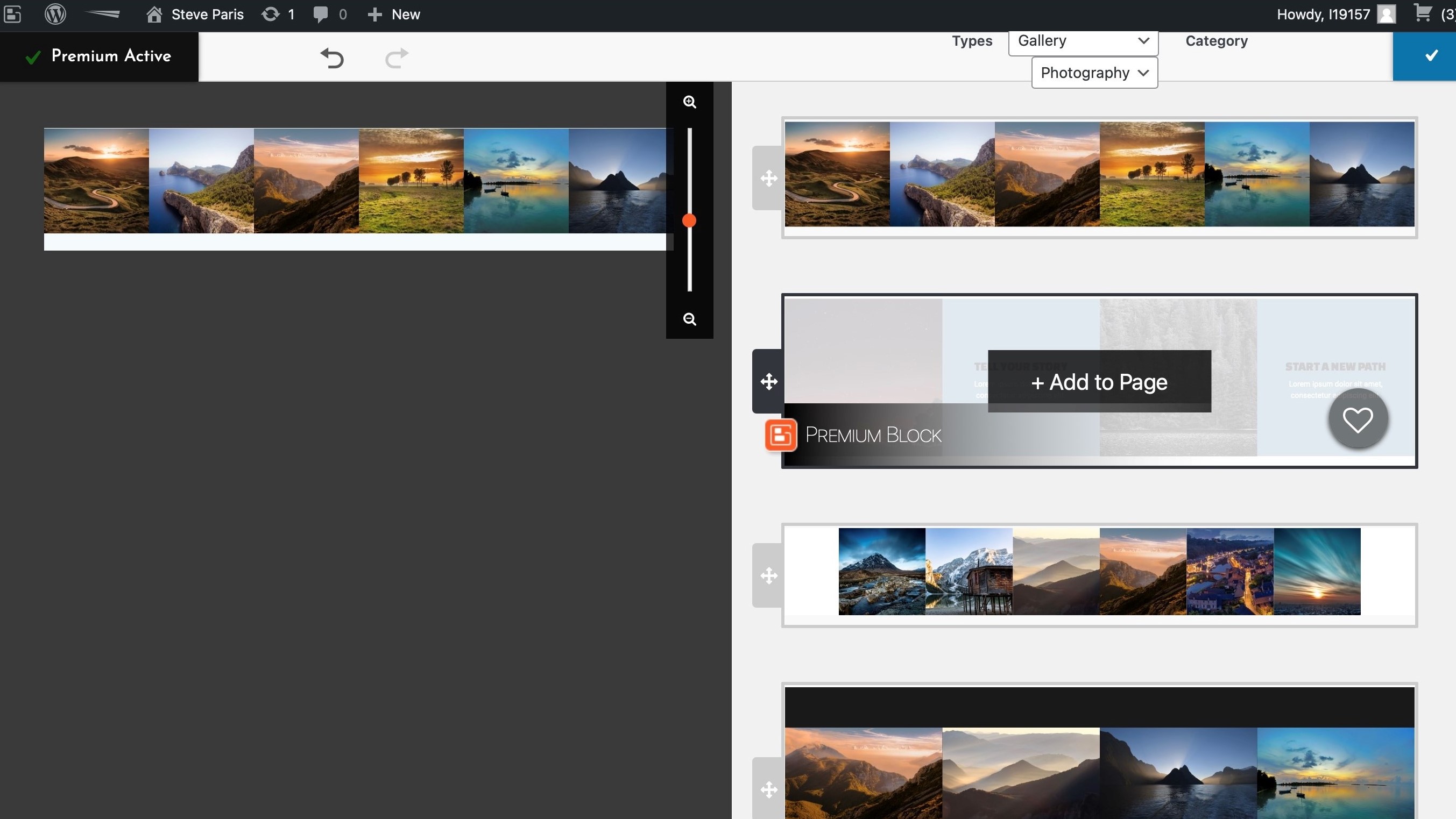The image size is (1456, 819).
Task: Zoom out on the page preview
Action: (689, 319)
